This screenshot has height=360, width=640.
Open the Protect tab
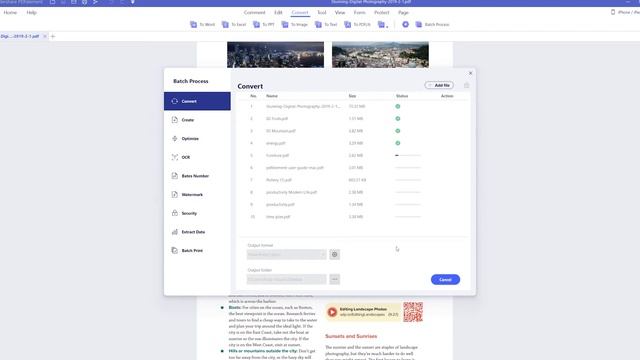382,13
